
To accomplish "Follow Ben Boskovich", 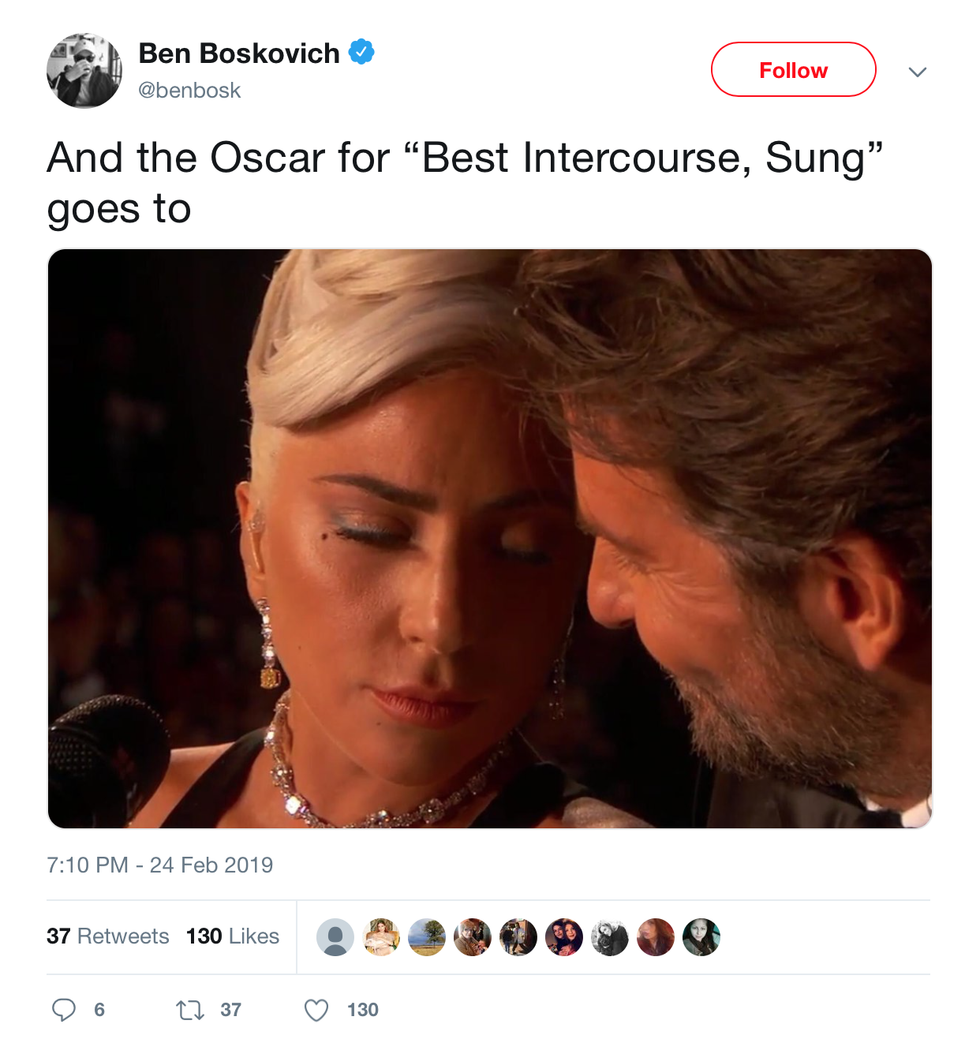I will [793, 70].
